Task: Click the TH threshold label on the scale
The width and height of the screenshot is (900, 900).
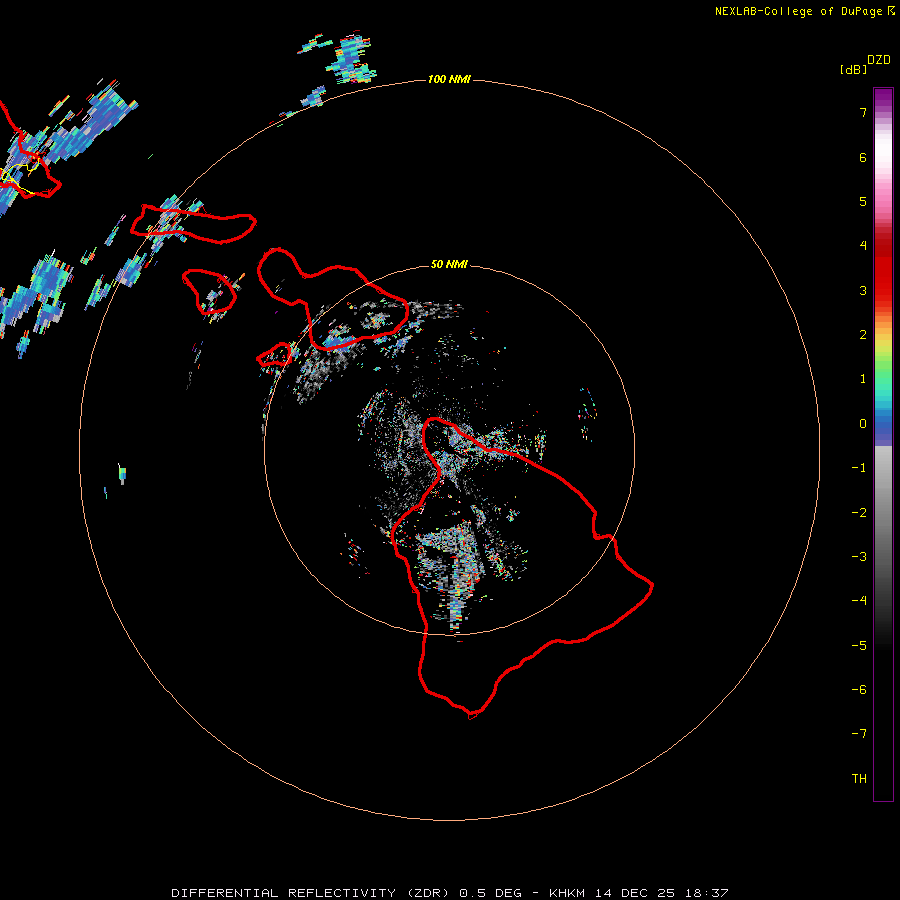Action: tap(859, 779)
